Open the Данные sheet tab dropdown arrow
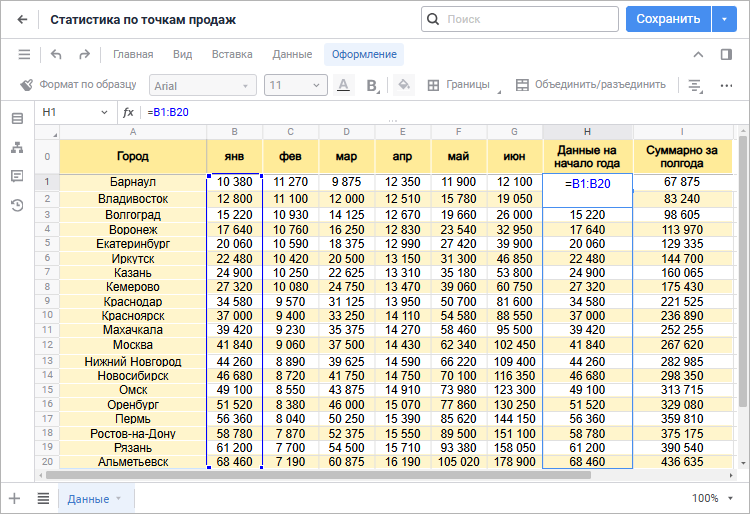The image size is (750, 514). tap(118, 499)
